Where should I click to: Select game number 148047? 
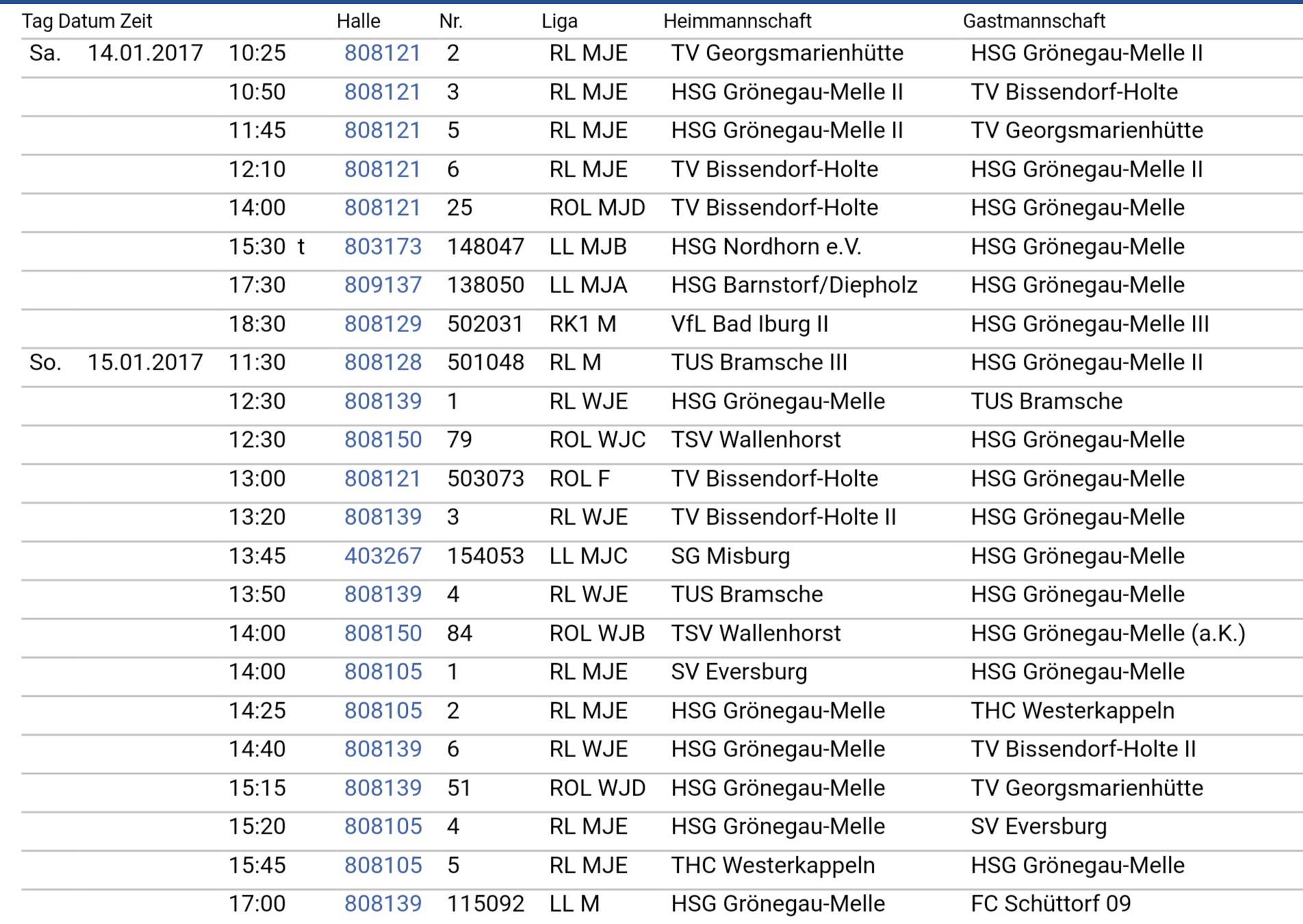[485, 246]
